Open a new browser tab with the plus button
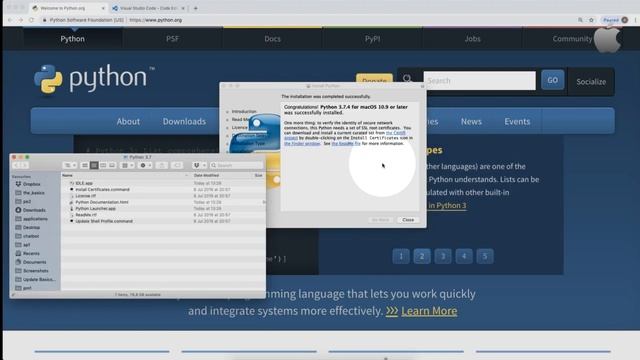This screenshot has width=640, height=360. [196, 8]
